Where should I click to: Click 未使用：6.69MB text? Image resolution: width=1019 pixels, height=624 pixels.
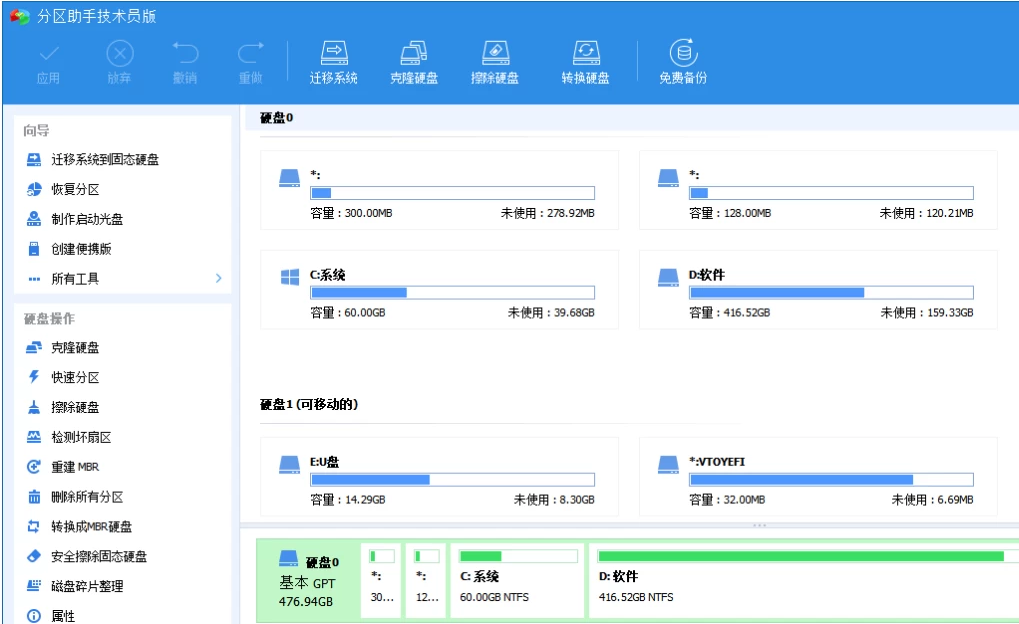coord(932,500)
